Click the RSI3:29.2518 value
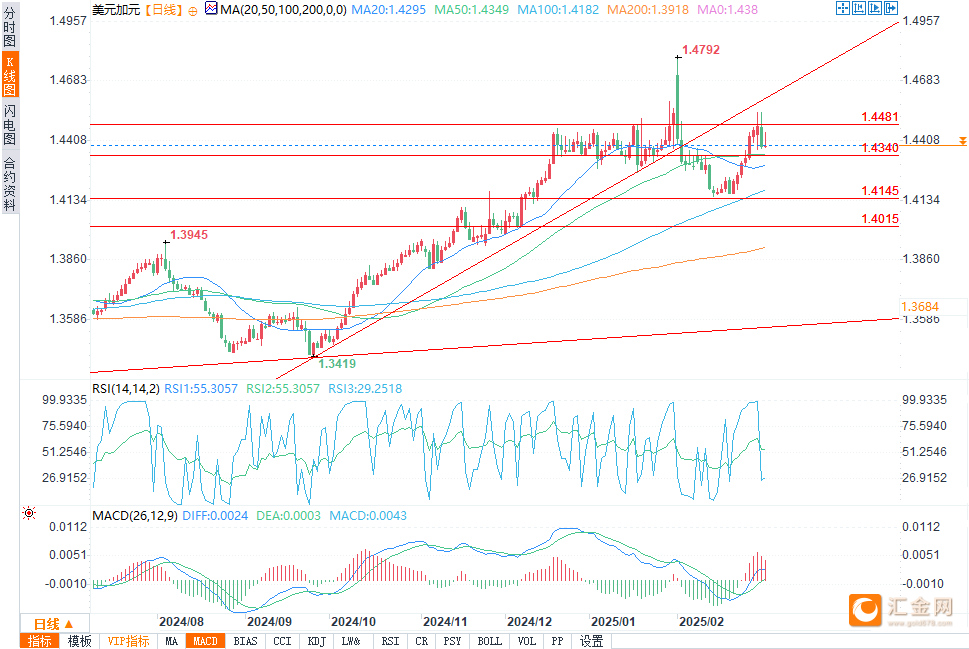The height and width of the screenshot is (649, 969). click(x=365, y=389)
